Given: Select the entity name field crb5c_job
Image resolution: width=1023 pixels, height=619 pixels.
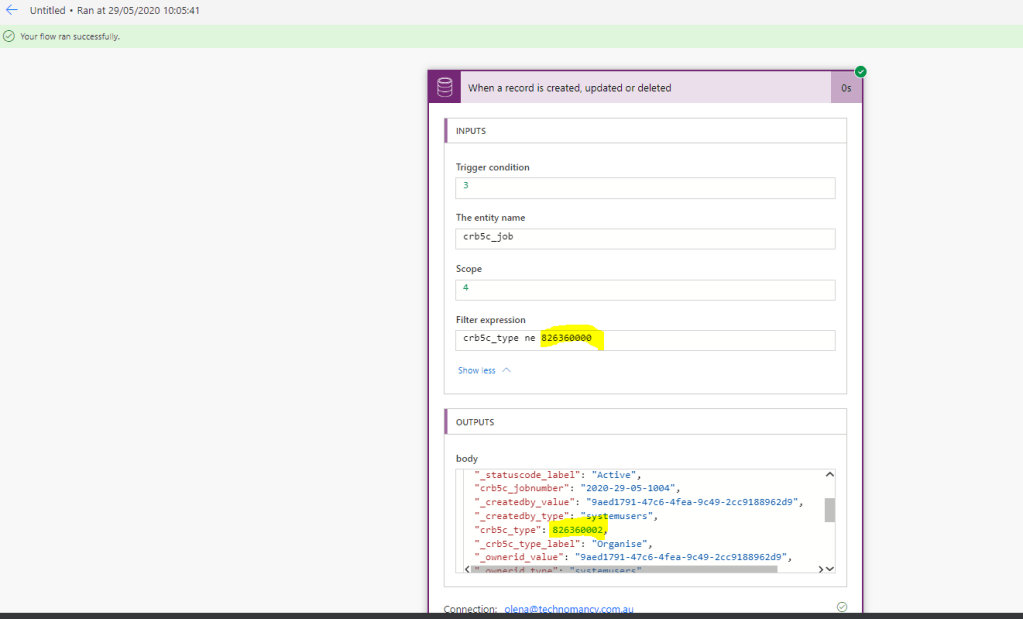Looking at the screenshot, I should 645,239.
